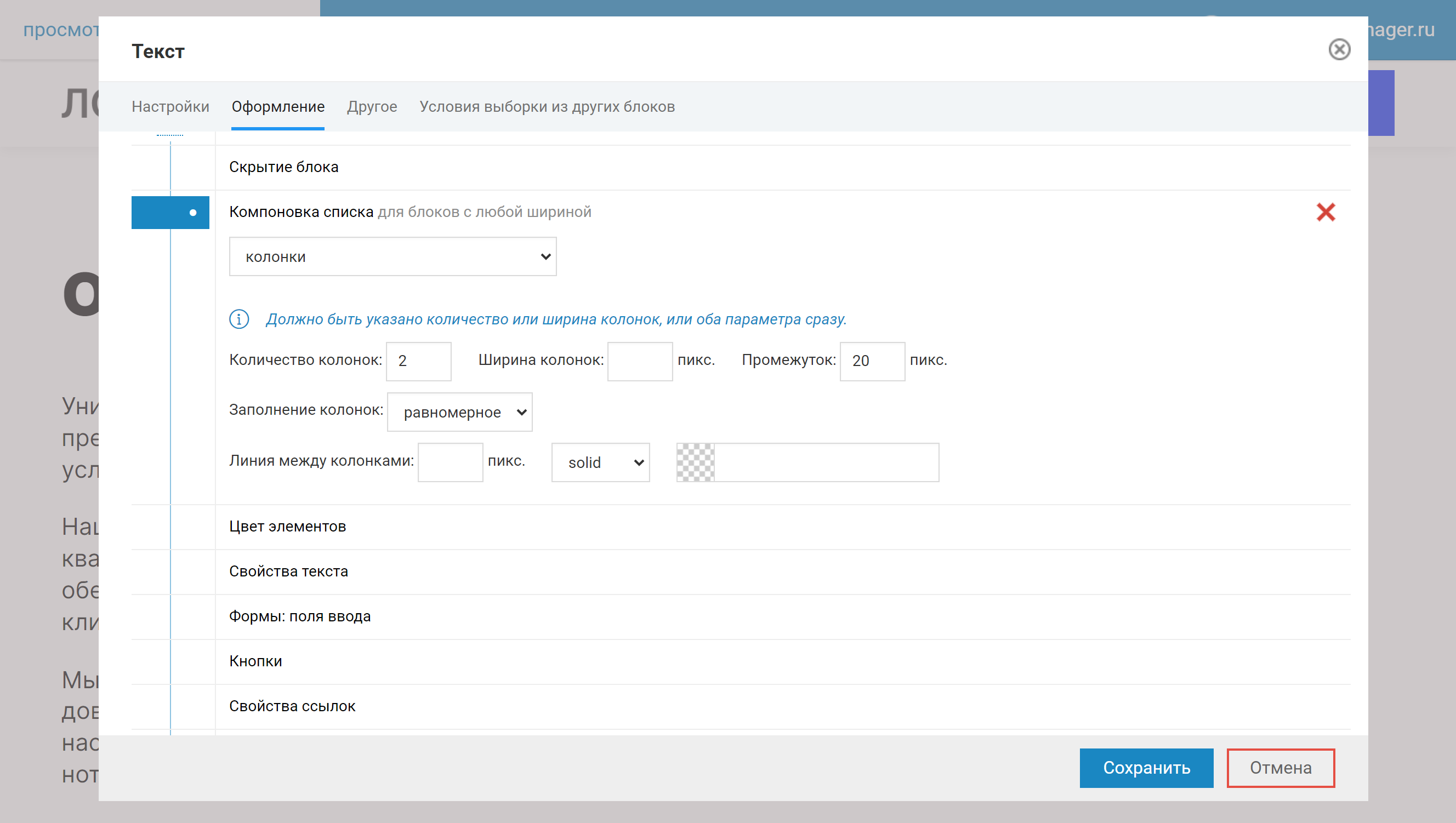Click the Сохранить button
Image resolution: width=1456 pixels, height=823 pixels.
tap(1146, 768)
